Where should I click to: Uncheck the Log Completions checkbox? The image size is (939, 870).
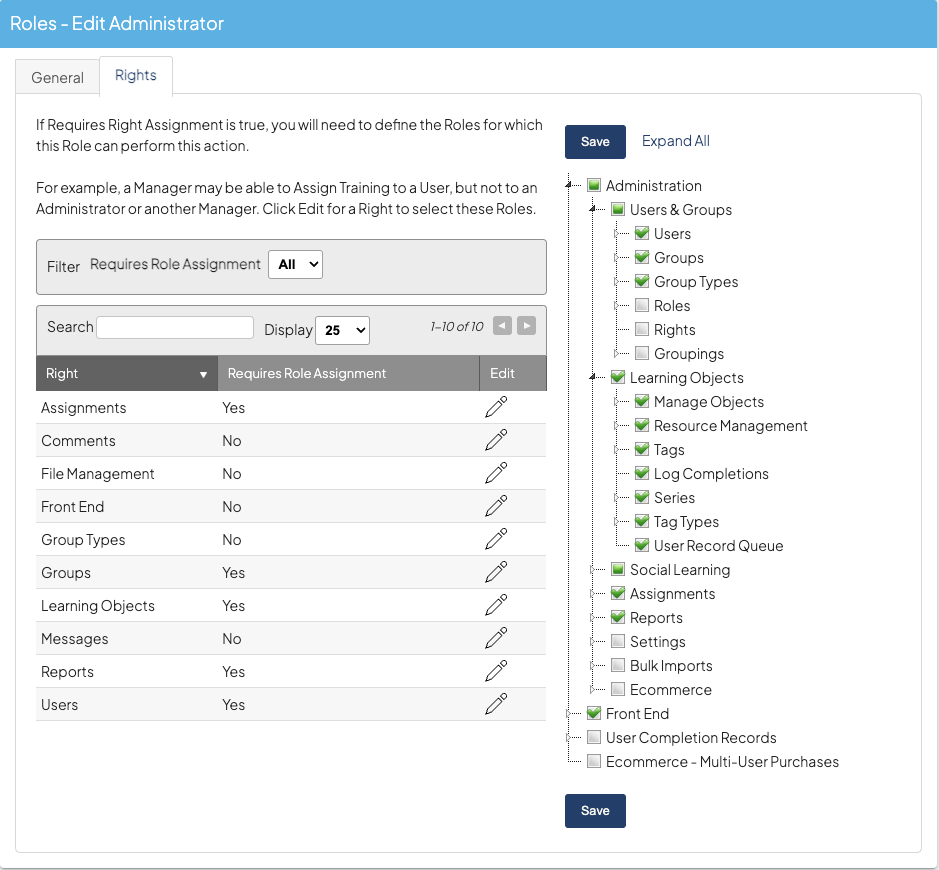click(642, 473)
